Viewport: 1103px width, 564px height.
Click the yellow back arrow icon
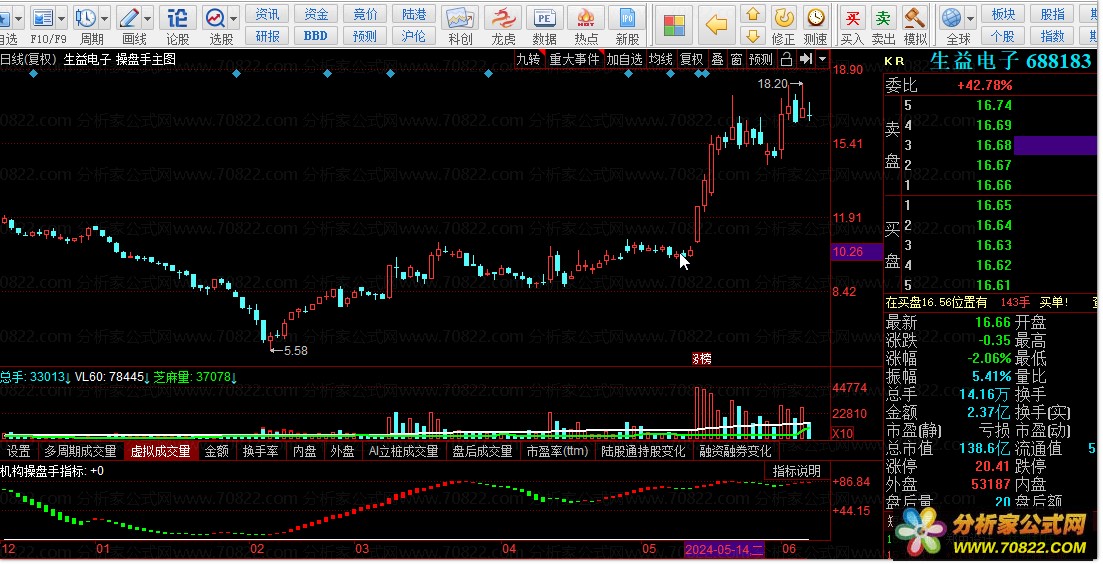(716, 25)
